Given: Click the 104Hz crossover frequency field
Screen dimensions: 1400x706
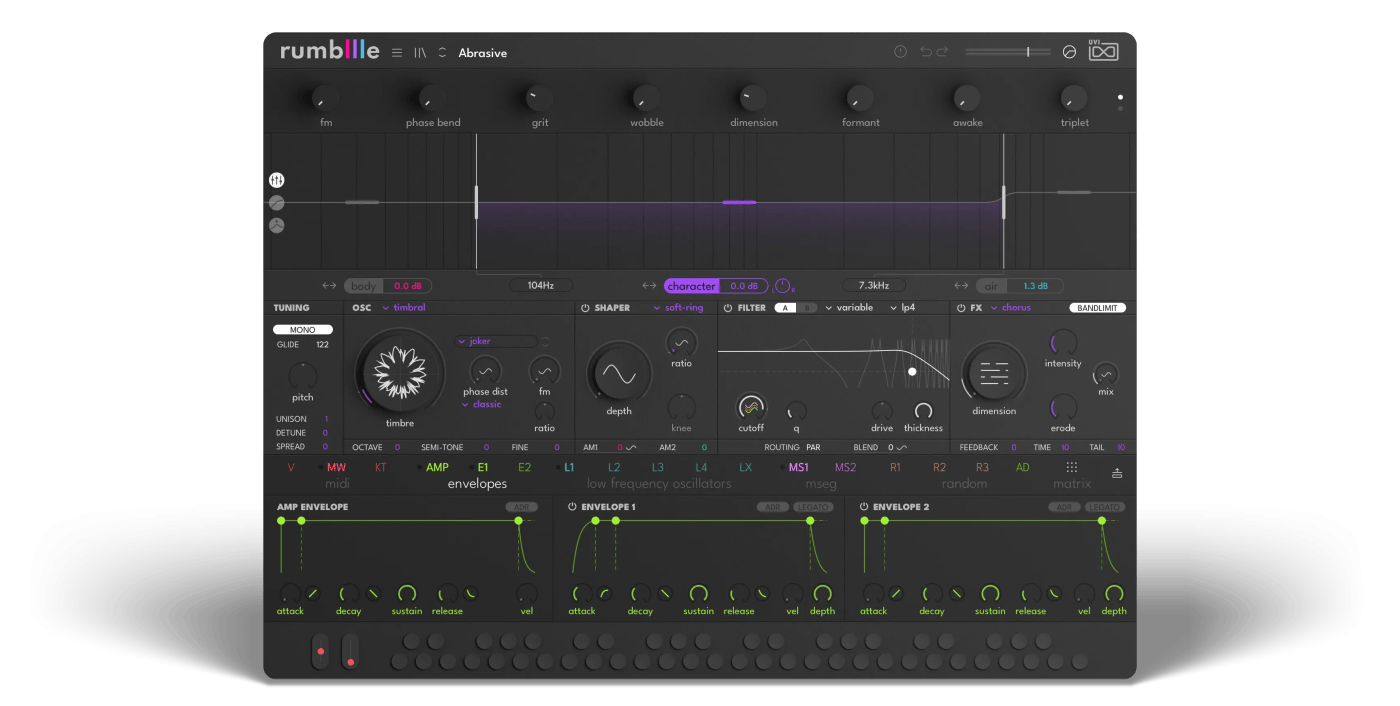Looking at the screenshot, I should (541, 285).
